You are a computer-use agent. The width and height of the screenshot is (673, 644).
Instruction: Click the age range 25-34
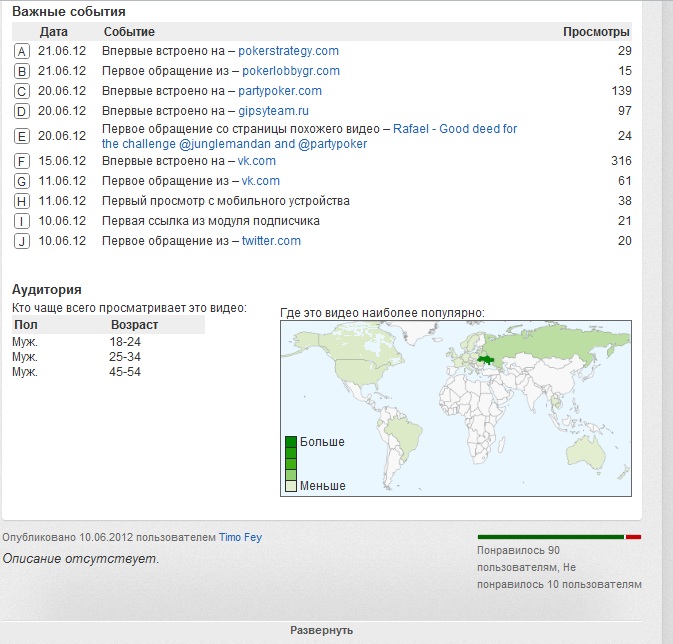point(125,357)
